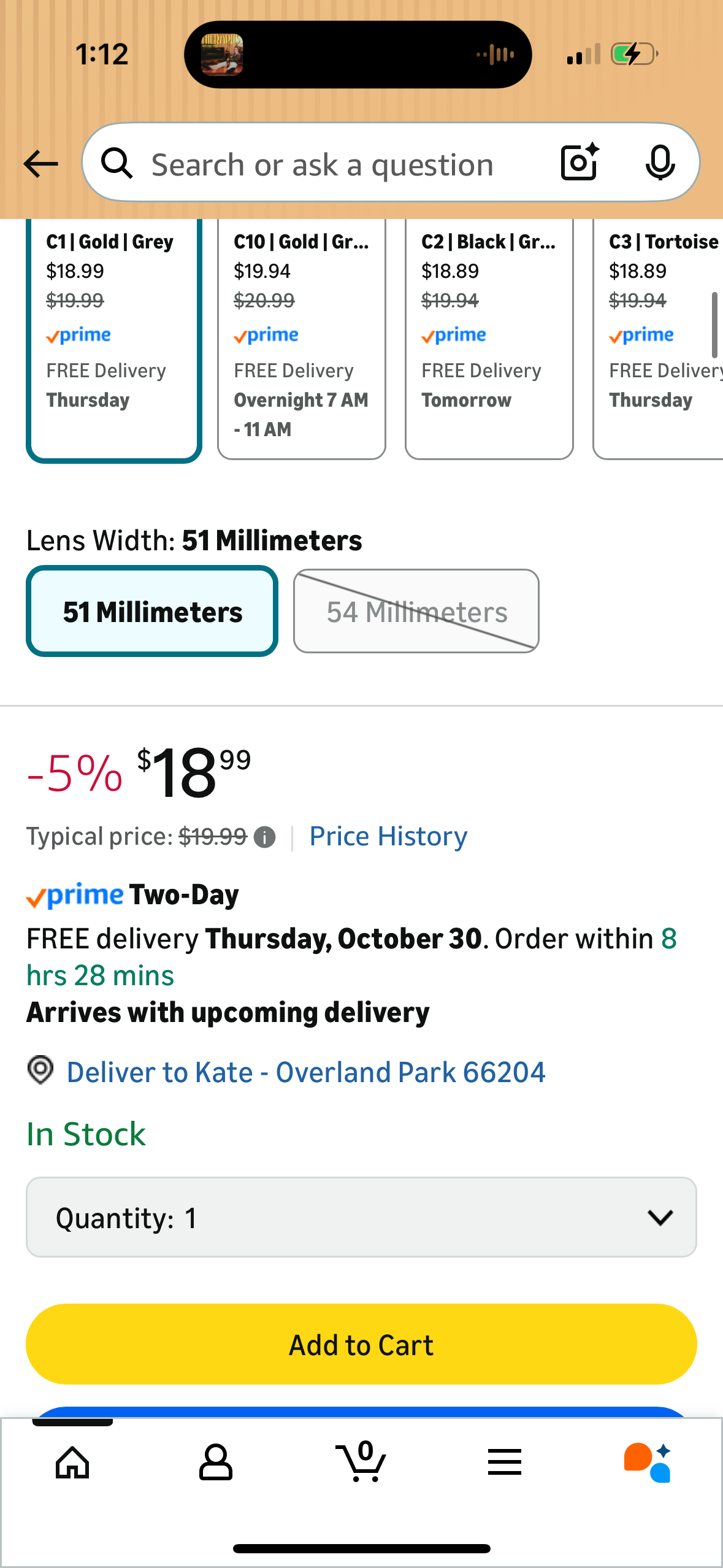Expand the Quantity dropdown
This screenshot has height=1568, width=723.
(361, 1217)
